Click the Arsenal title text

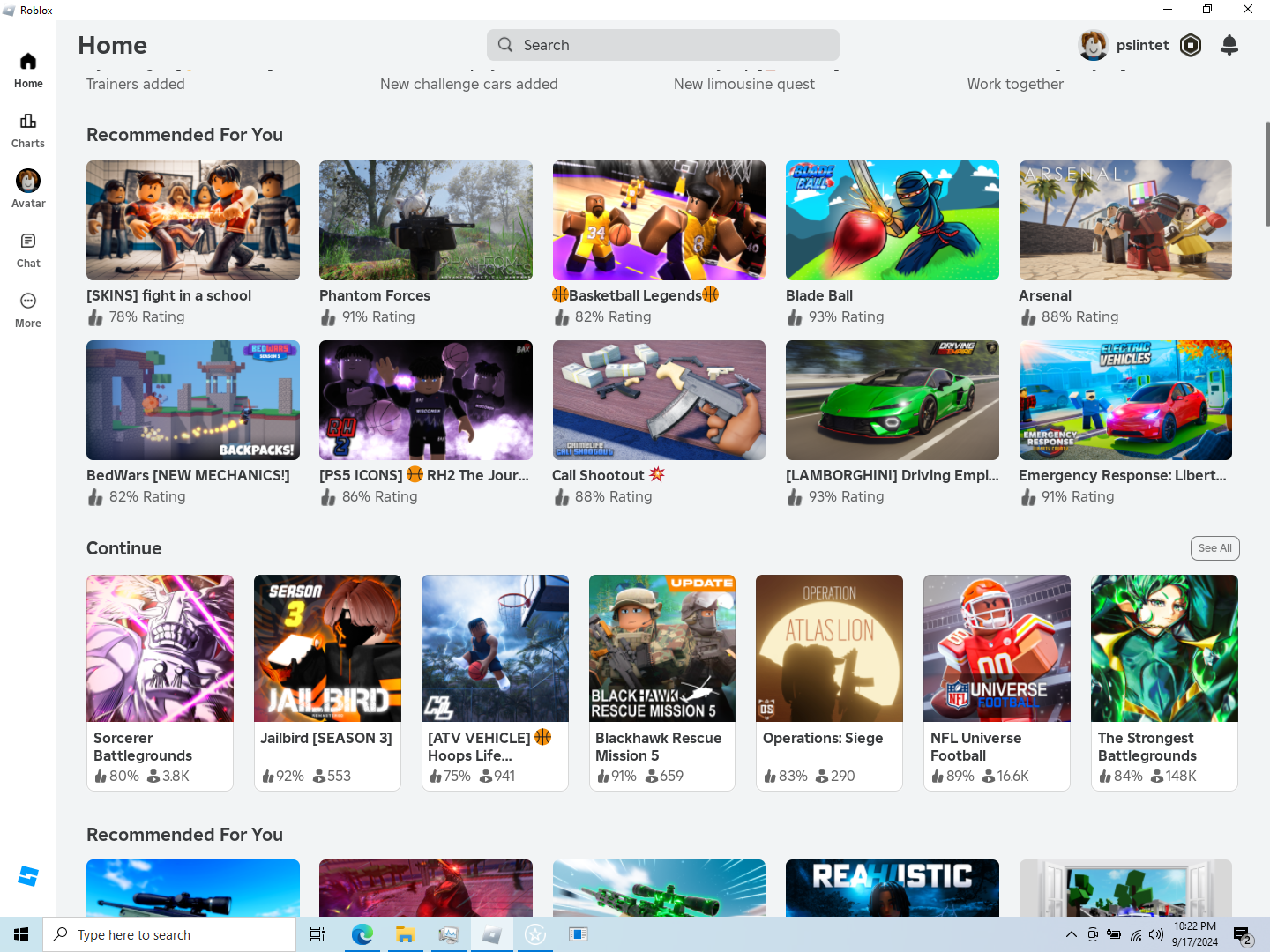click(x=1045, y=295)
